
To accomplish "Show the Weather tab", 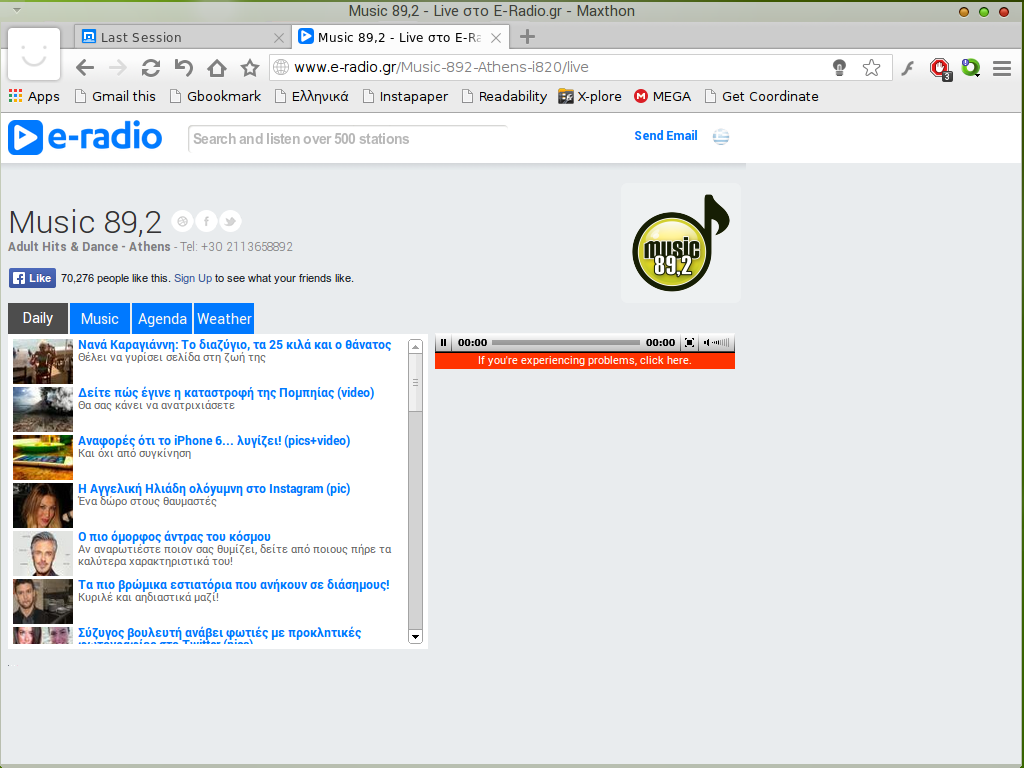I will 224,319.
